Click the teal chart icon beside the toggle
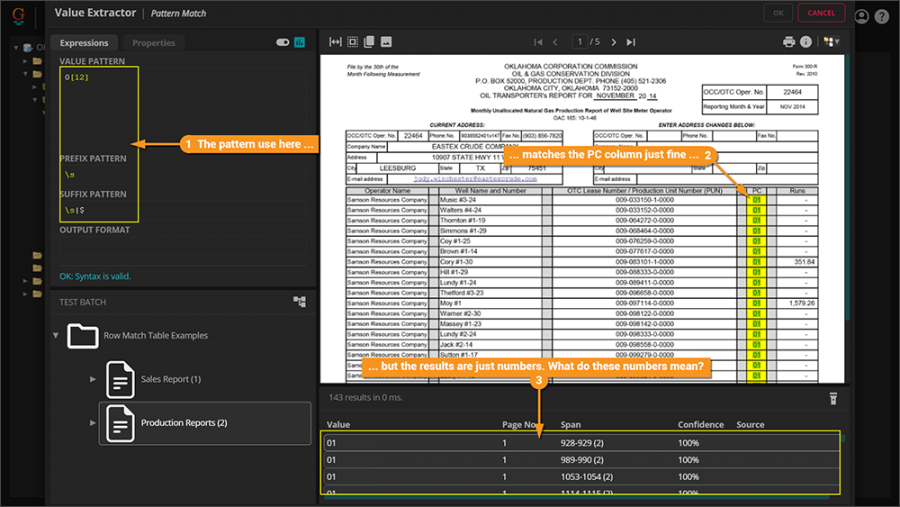This screenshot has width=900, height=507. click(299, 42)
